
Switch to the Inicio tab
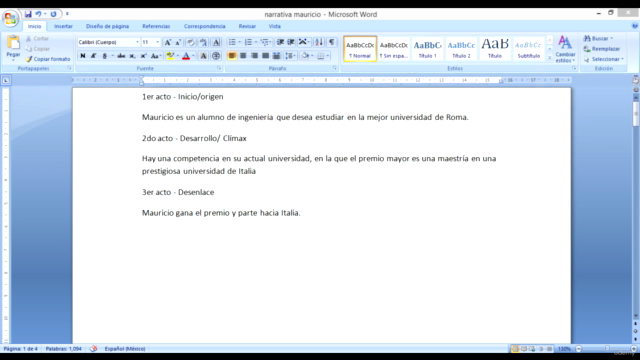point(34,26)
